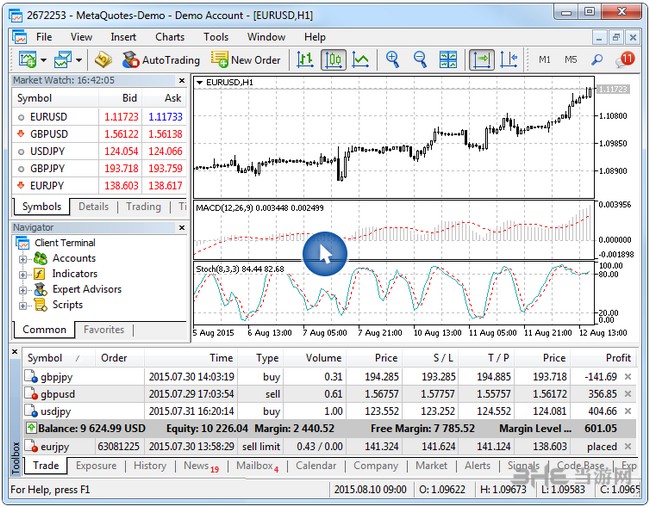The image size is (650, 507).
Task: Click the Market Watch coins icon
Action: click(x=103, y=60)
